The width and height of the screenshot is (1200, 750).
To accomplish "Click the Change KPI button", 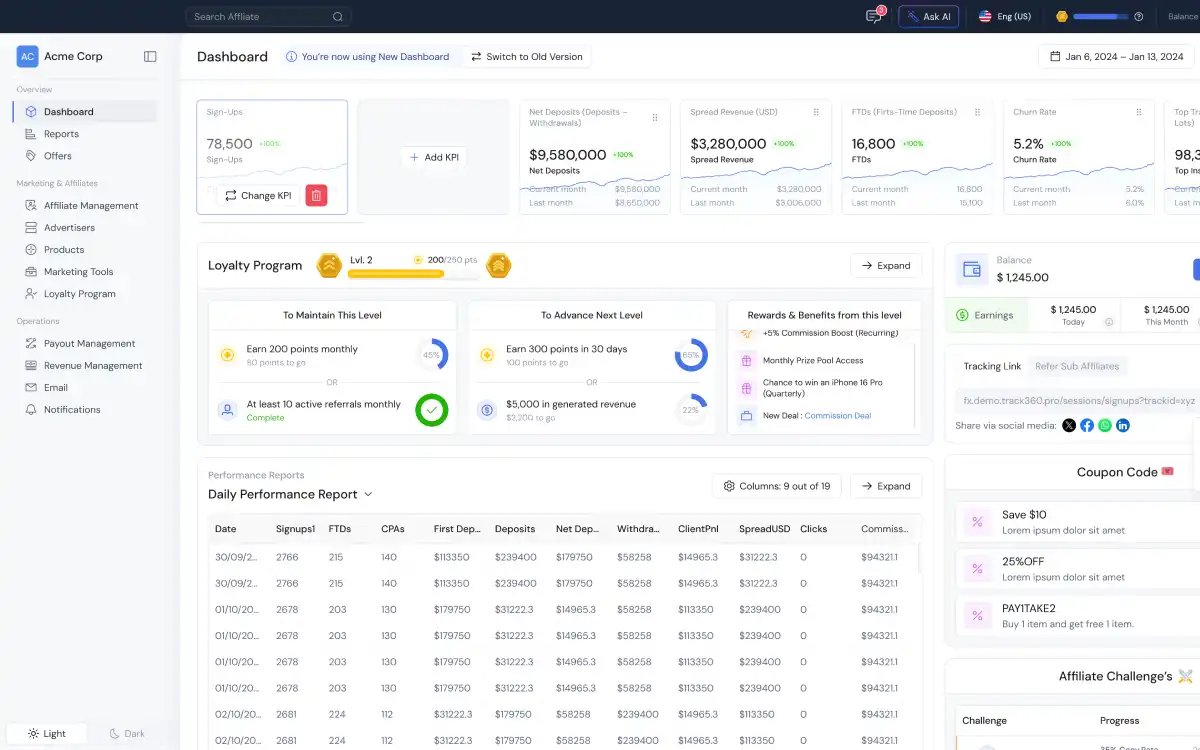I will (x=258, y=196).
